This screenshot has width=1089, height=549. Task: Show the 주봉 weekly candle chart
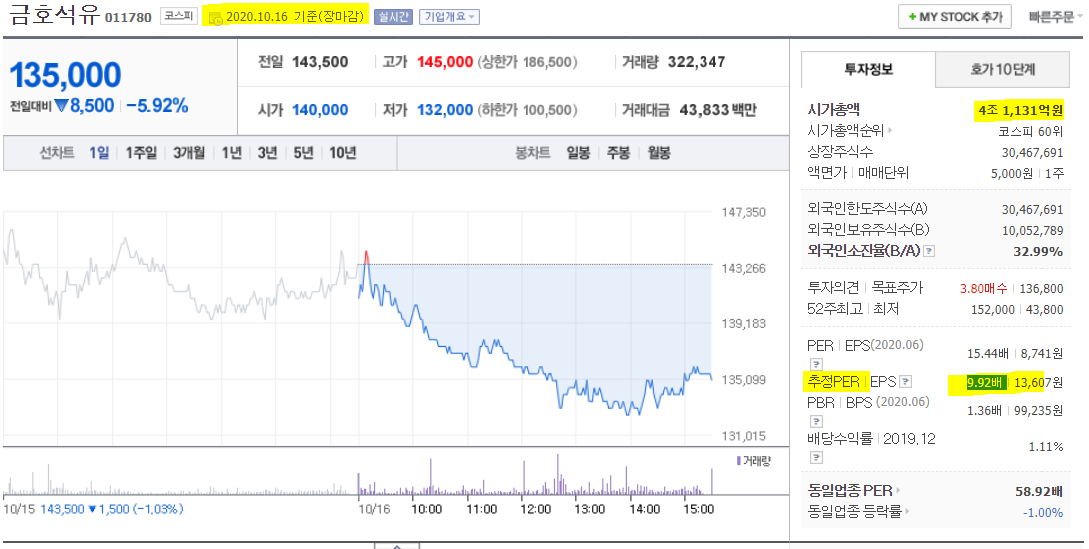pyautogui.click(x=618, y=153)
